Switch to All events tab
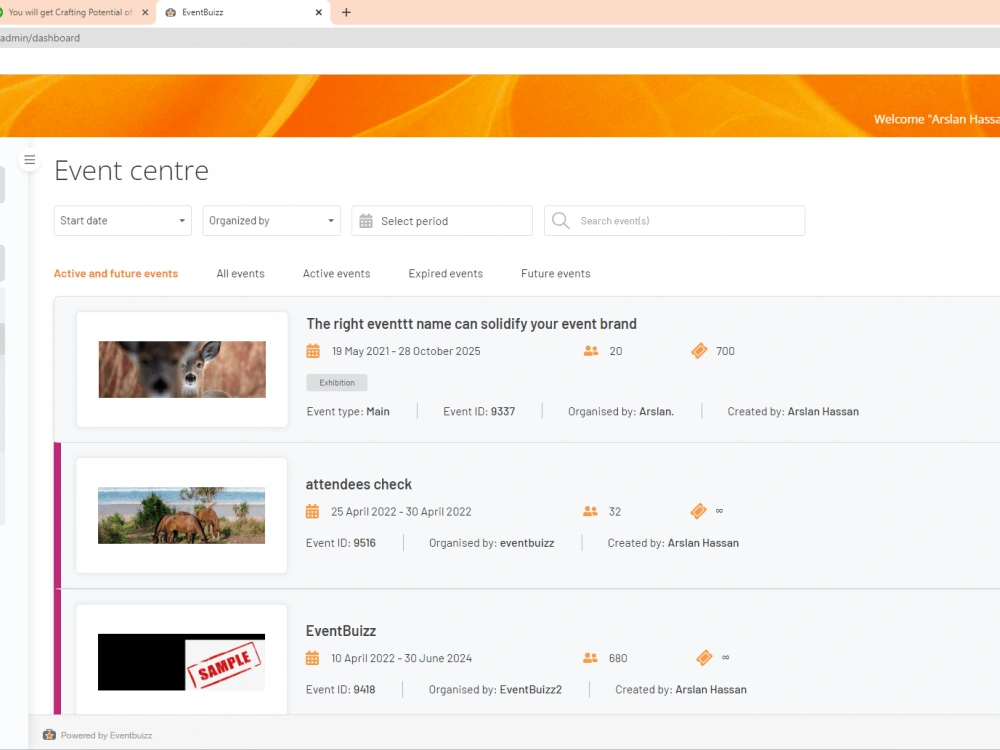This screenshot has height=750, width=1000. (x=240, y=274)
